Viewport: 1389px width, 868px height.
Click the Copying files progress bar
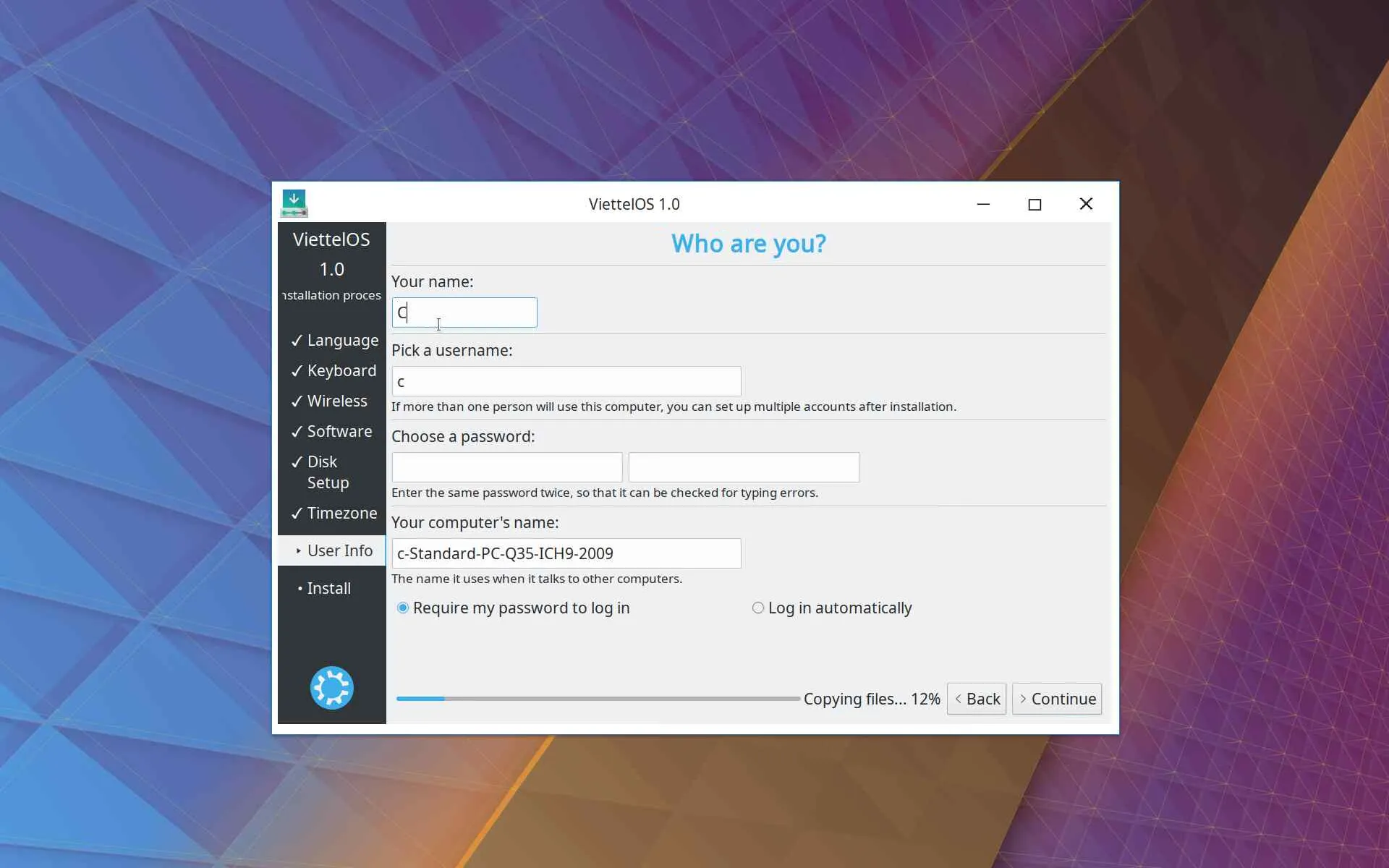click(x=597, y=699)
